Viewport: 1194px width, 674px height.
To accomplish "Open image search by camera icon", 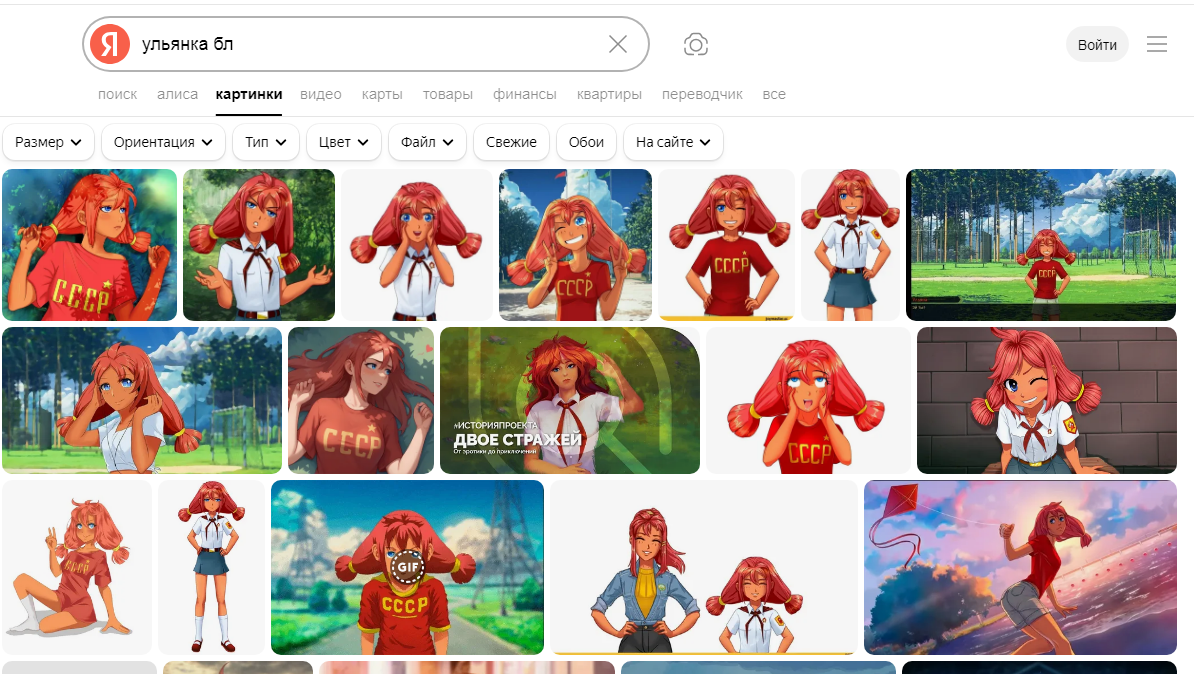I will click(x=695, y=44).
